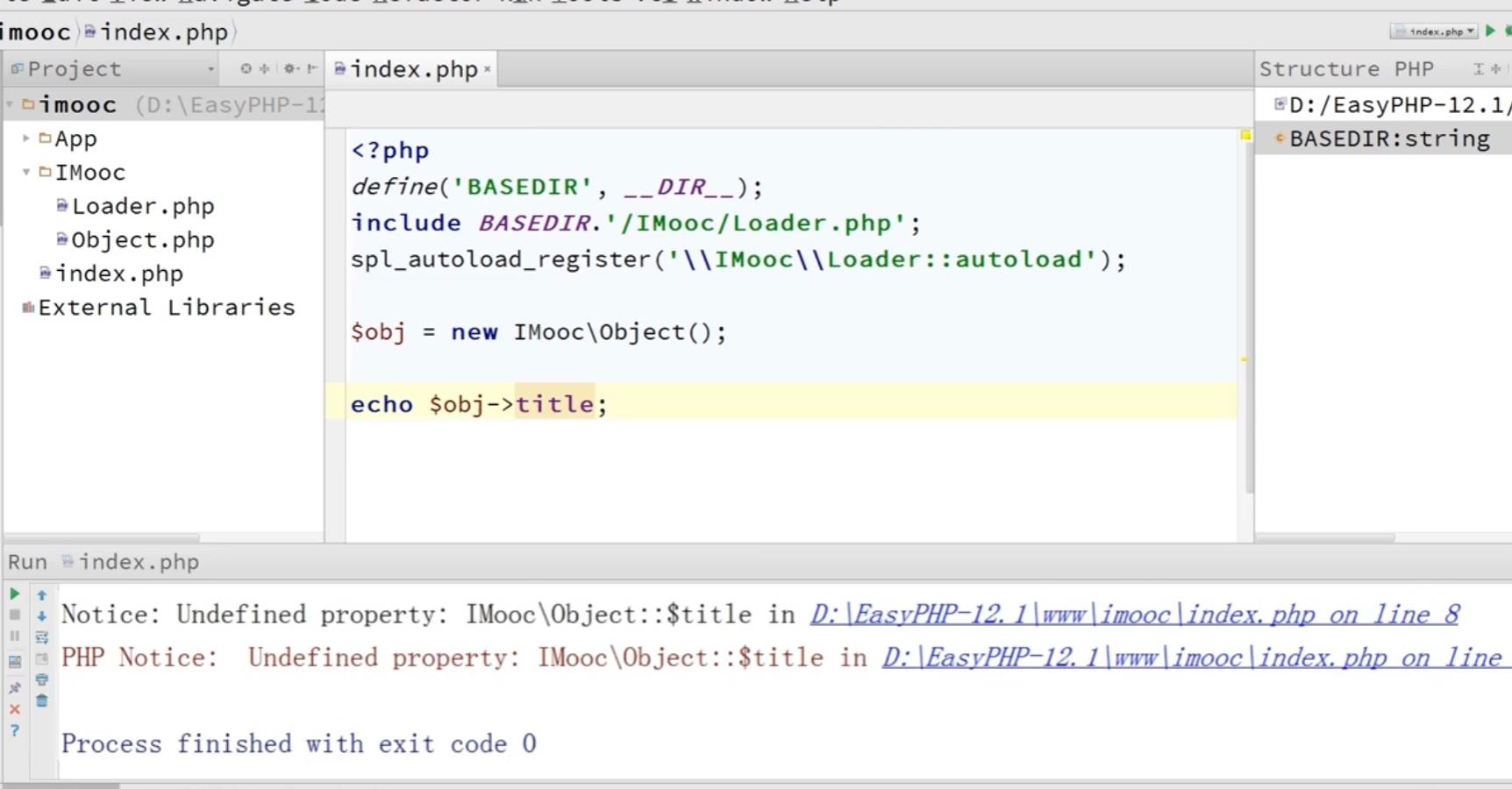Screen dimensions: 1512x789
Task: Rerun index.php with the green Run panel arrow
Action: [x=14, y=594]
